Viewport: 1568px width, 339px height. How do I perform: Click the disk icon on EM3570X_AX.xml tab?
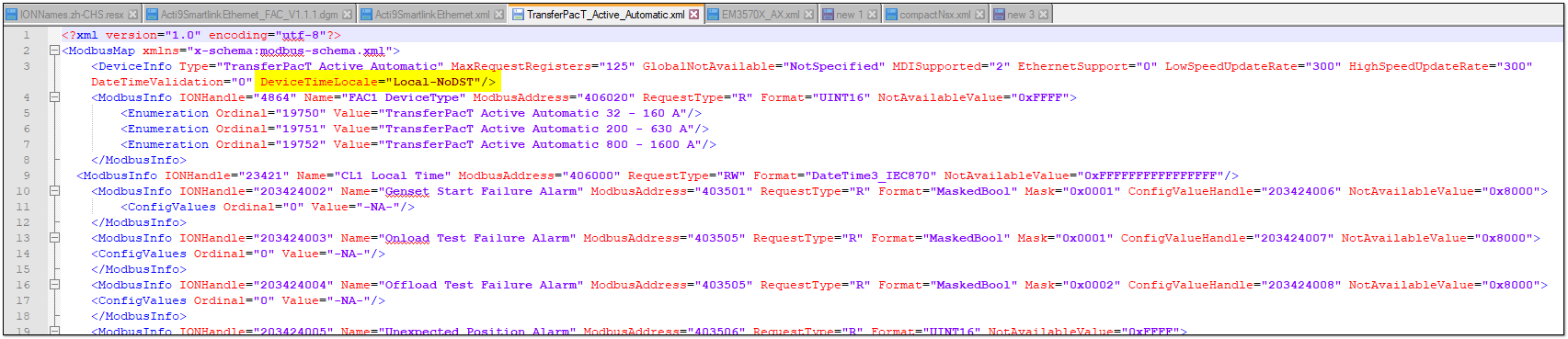click(x=714, y=15)
